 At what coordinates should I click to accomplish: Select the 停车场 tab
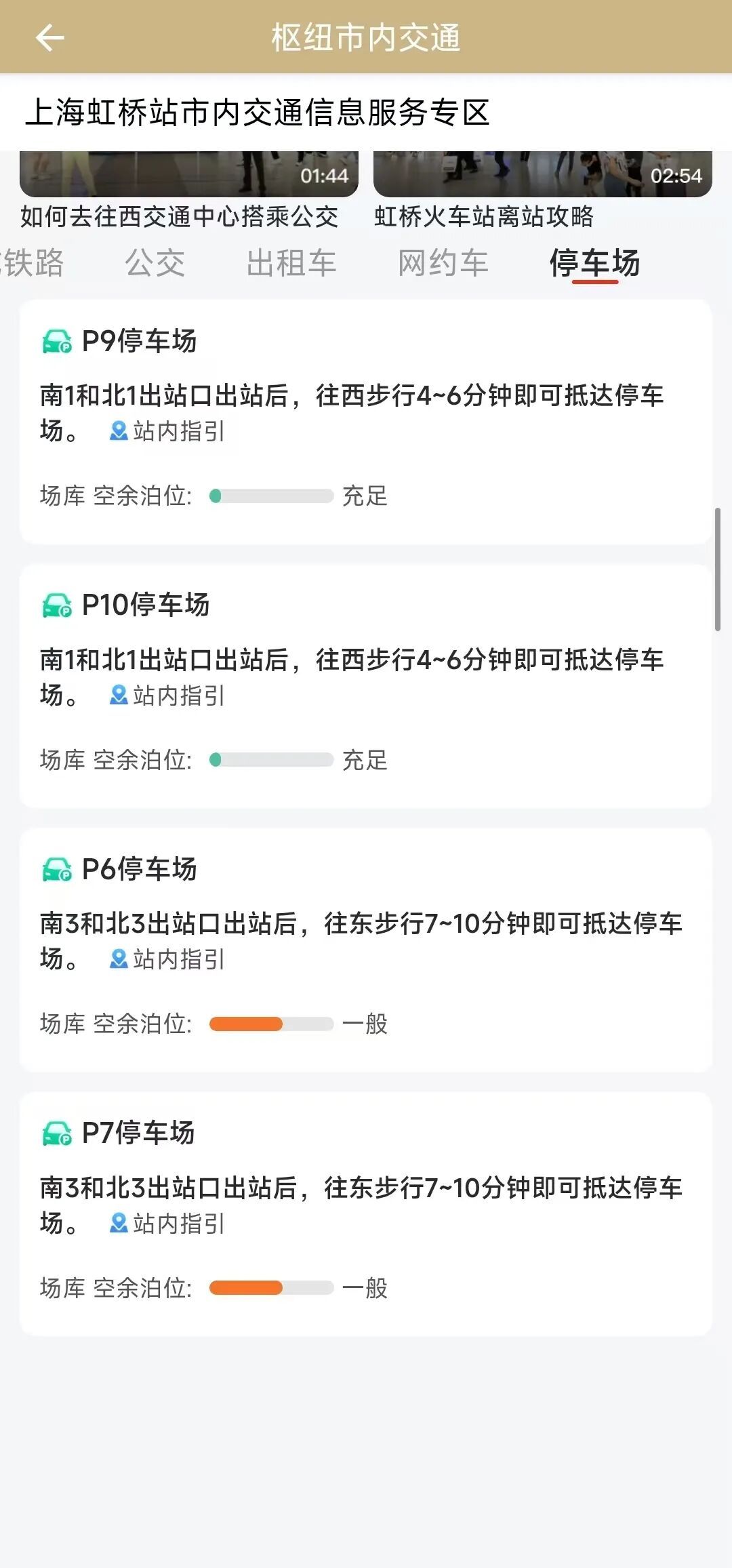point(594,263)
